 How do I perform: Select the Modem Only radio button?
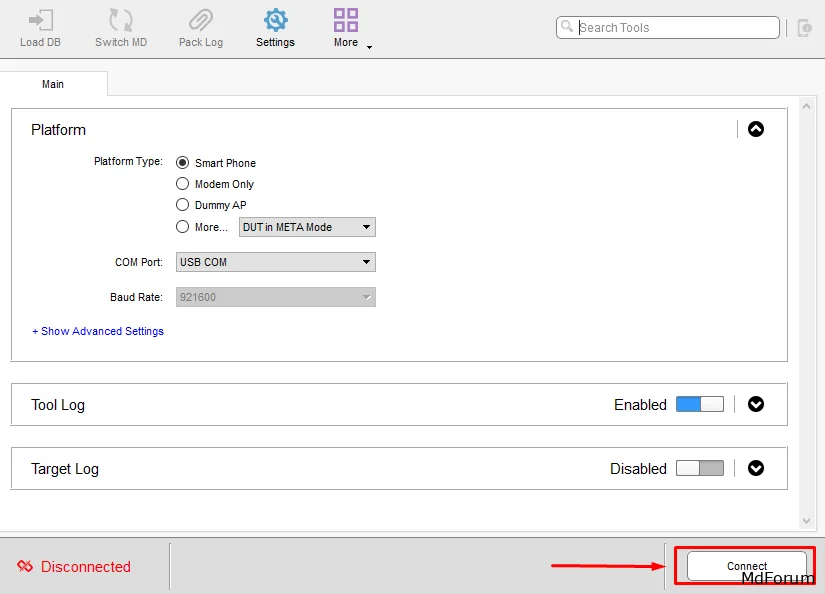click(x=183, y=184)
